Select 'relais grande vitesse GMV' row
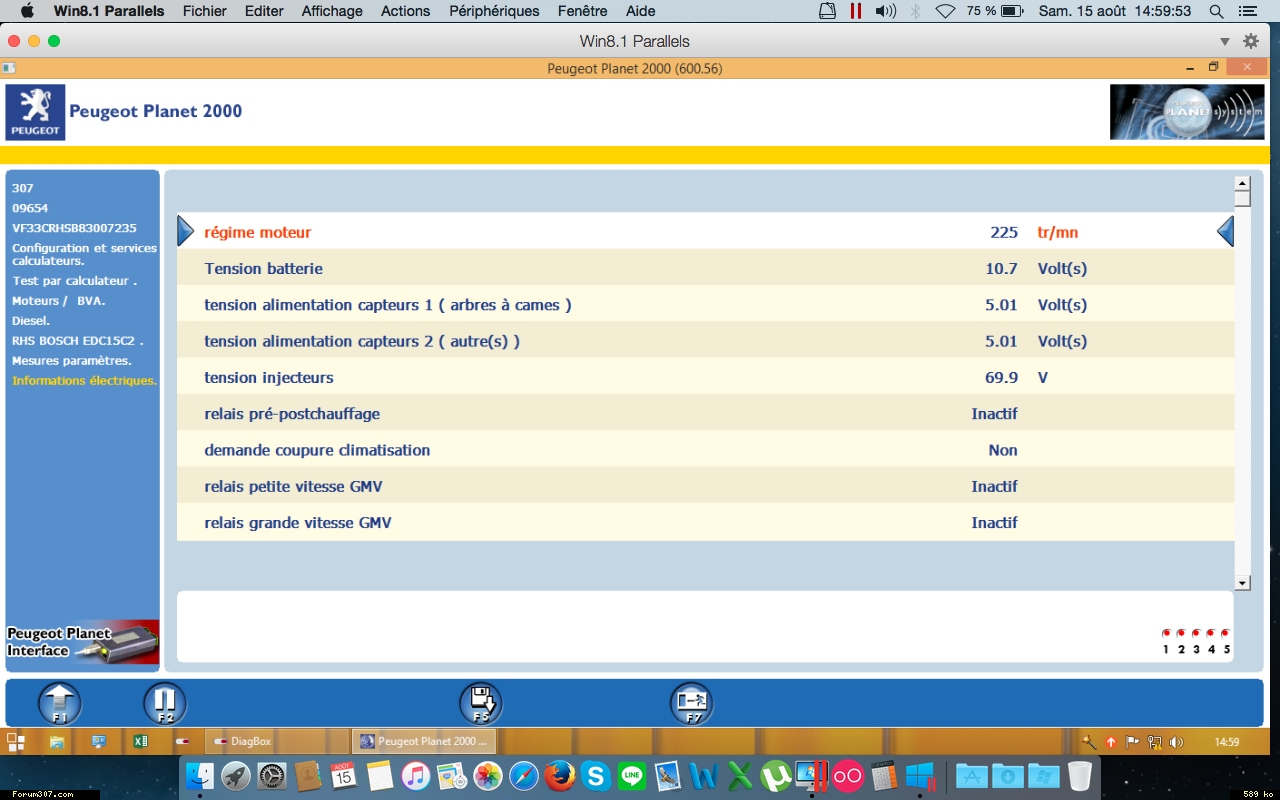 pyautogui.click(x=705, y=522)
